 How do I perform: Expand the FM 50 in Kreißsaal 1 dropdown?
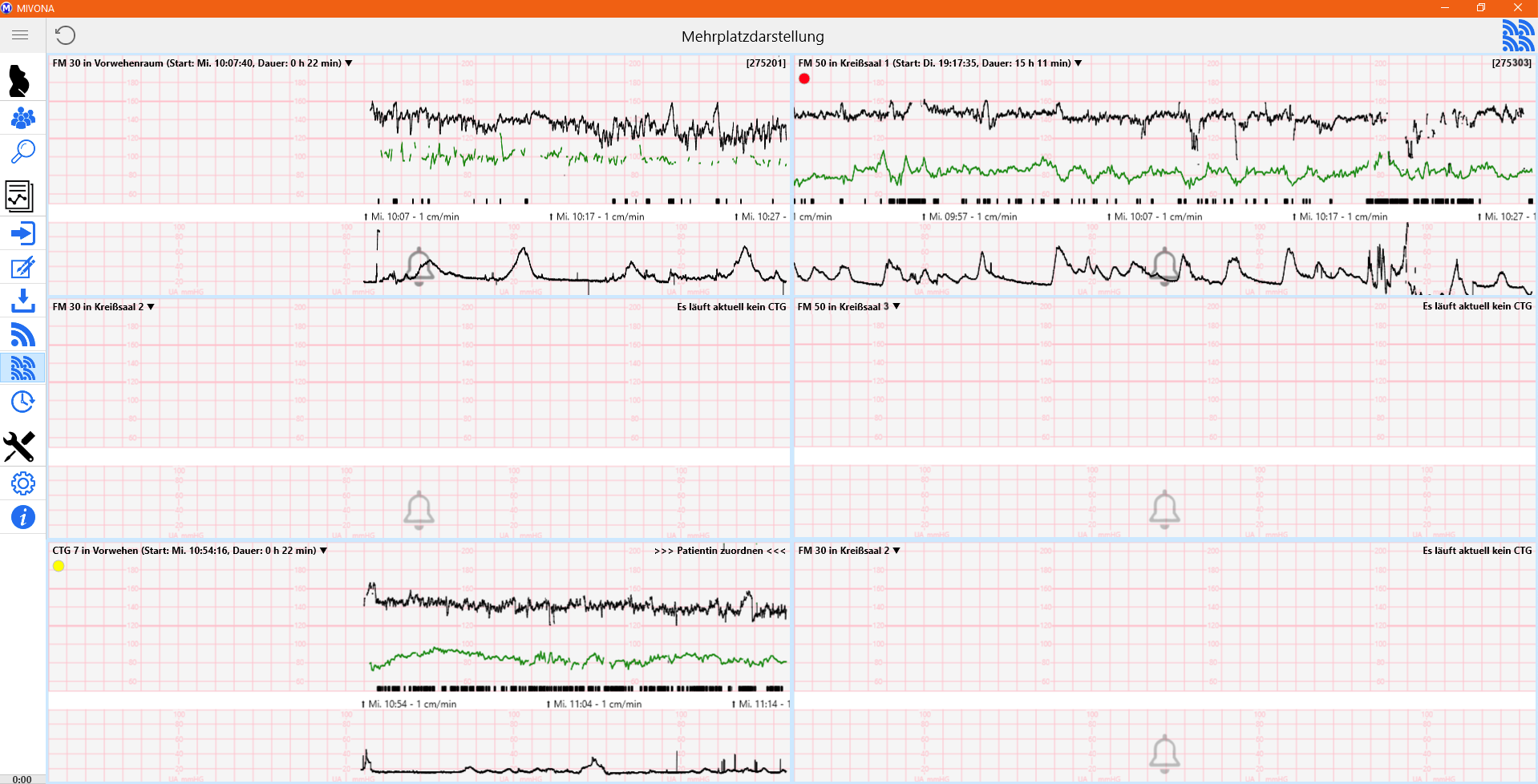(x=1079, y=63)
